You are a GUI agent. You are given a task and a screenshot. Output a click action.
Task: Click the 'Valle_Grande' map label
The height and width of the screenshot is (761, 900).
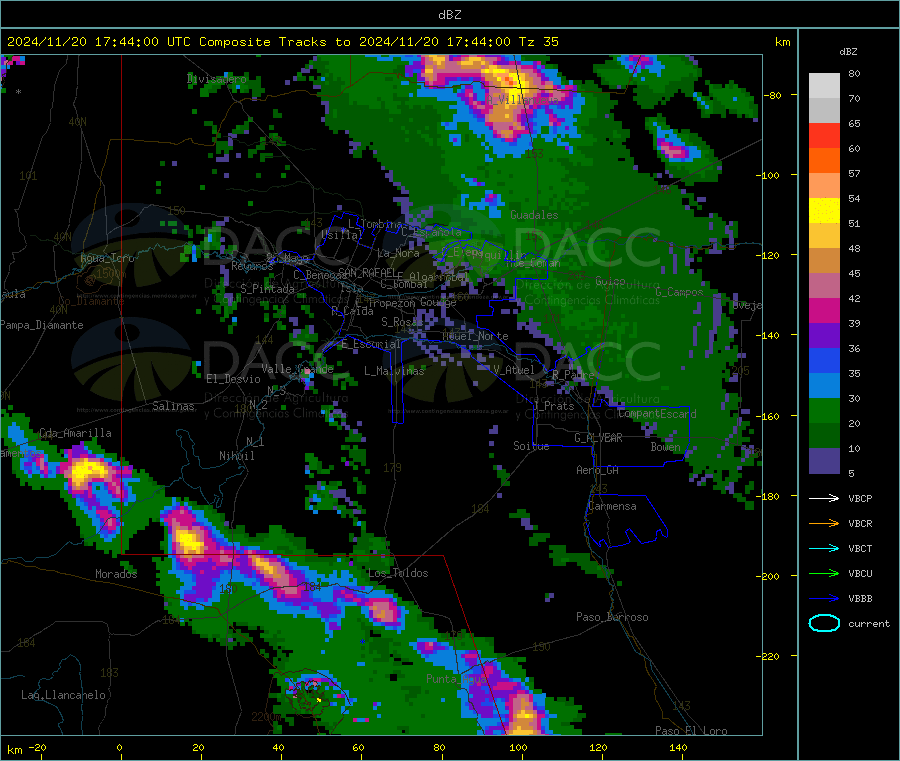click(297, 368)
